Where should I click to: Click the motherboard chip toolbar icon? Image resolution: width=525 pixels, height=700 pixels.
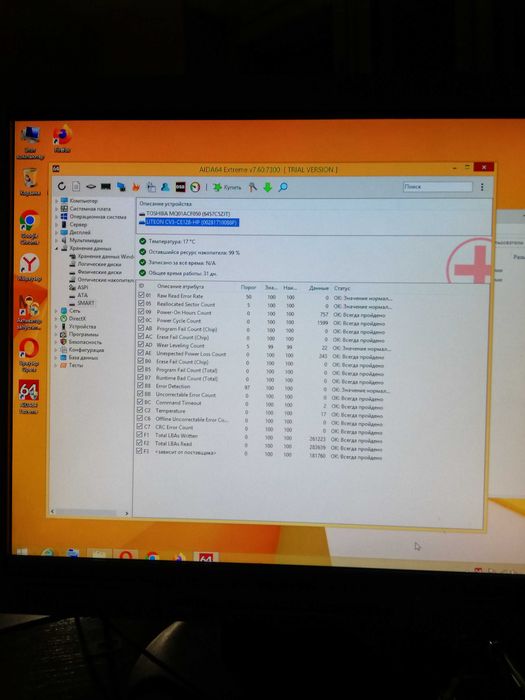tap(91, 186)
